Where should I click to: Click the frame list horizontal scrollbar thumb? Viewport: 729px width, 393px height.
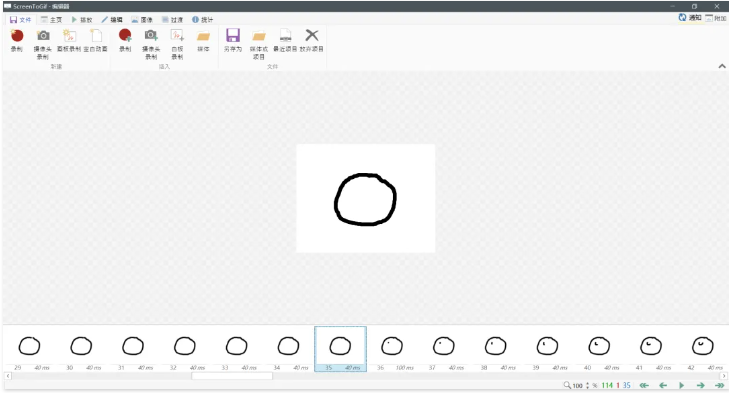[x=232, y=376]
